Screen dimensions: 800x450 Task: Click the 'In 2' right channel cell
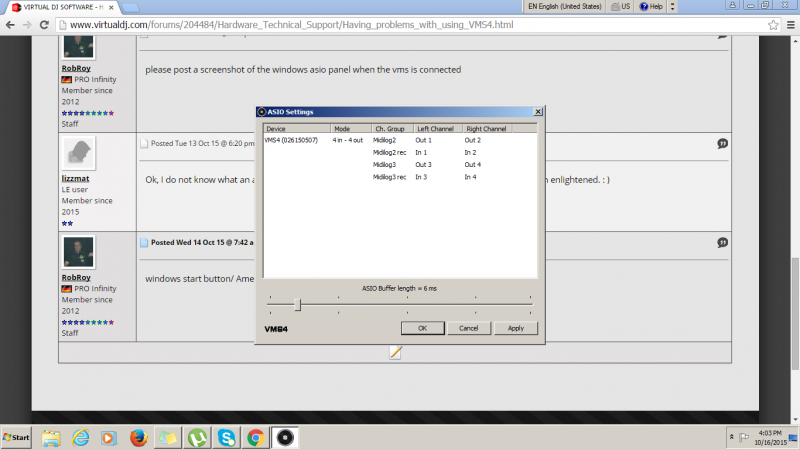470,153
